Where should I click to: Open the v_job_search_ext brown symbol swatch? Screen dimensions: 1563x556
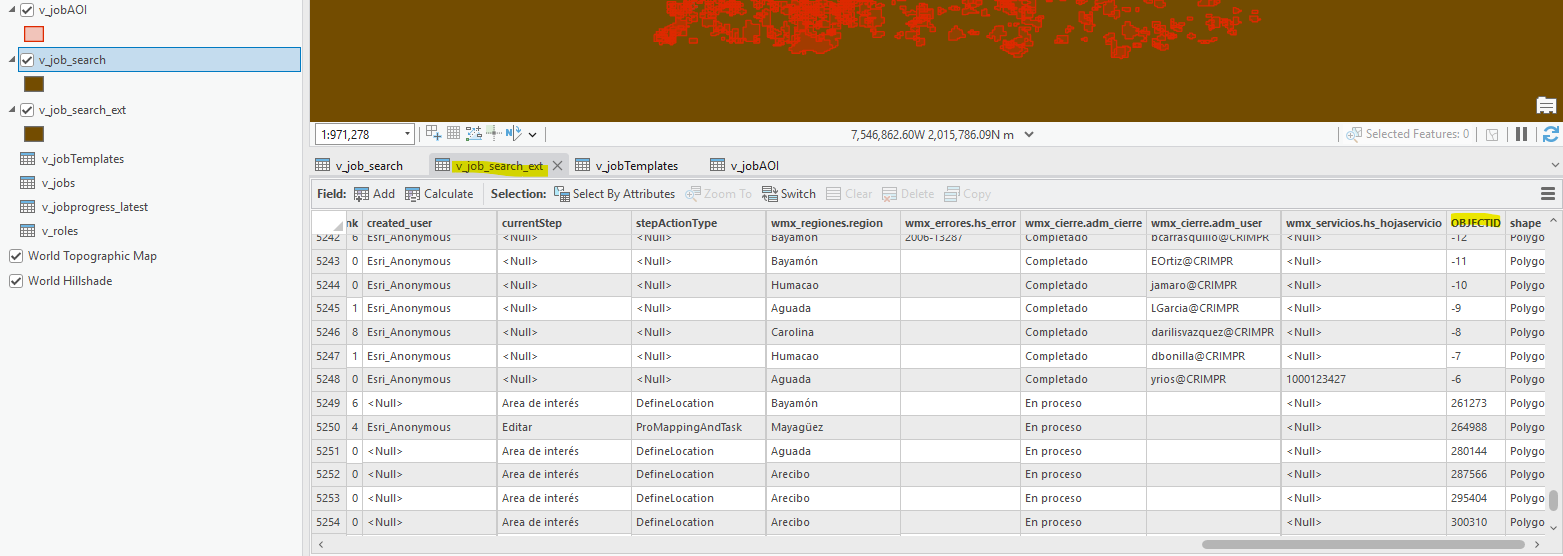34,134
